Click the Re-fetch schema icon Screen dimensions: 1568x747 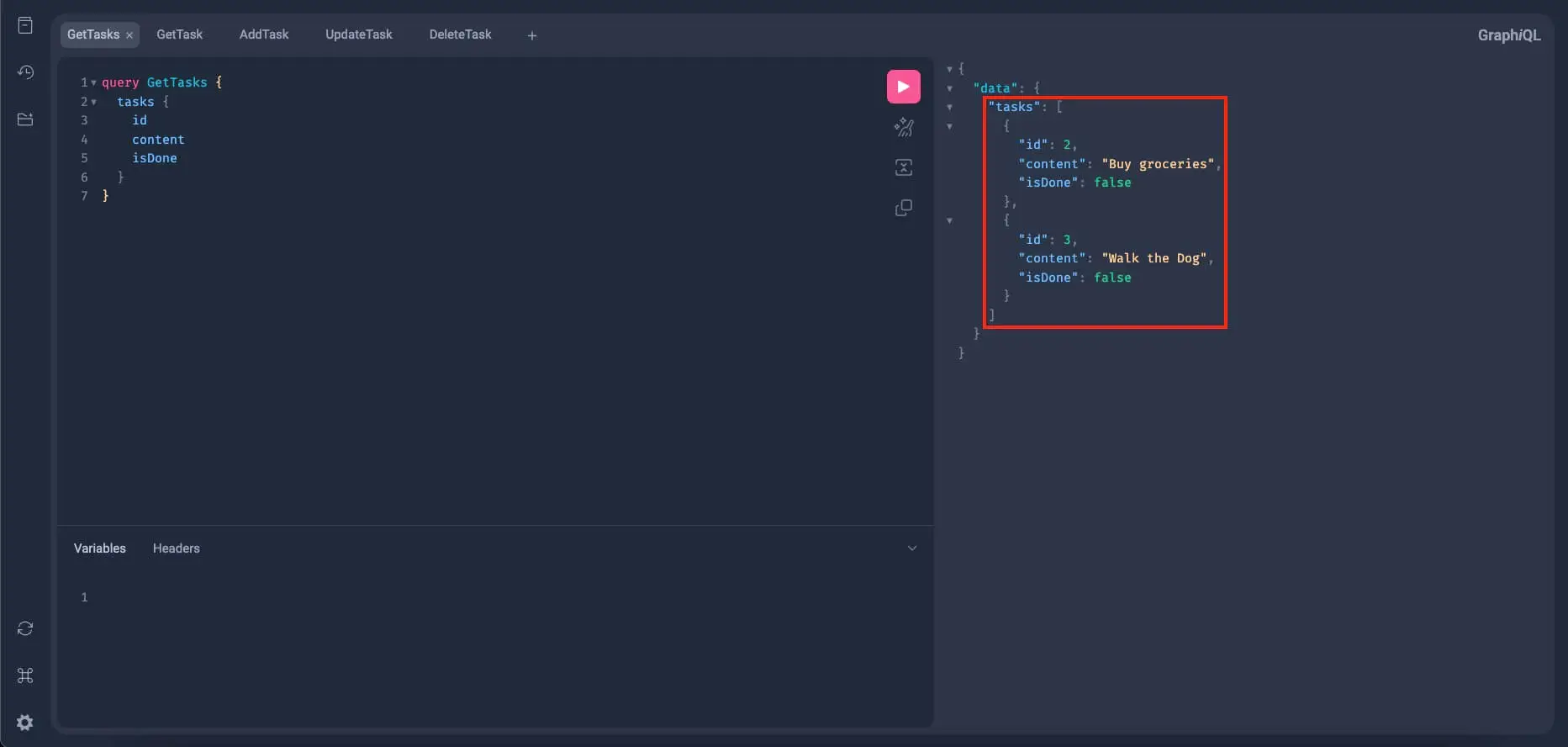point(25,628)
